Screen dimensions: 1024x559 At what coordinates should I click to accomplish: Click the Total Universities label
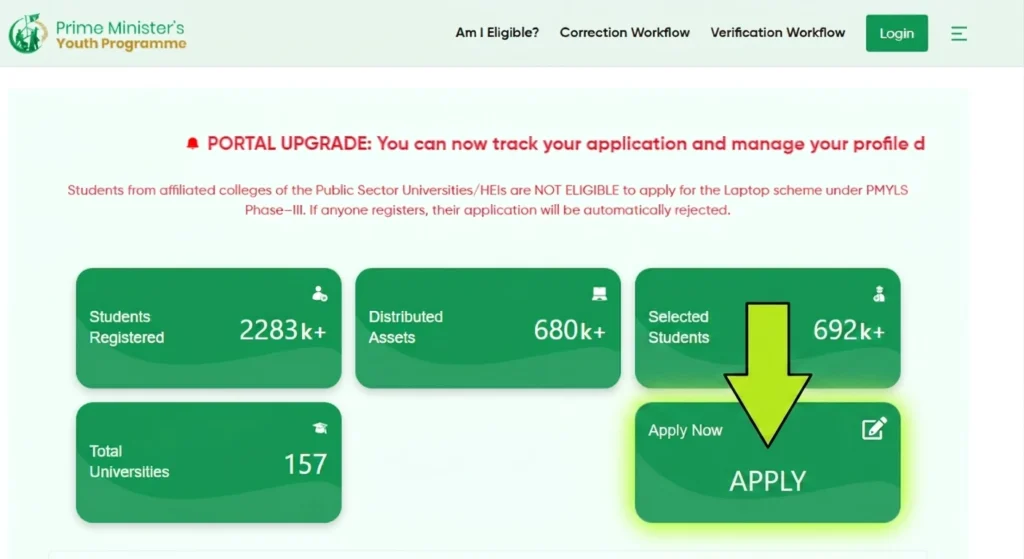coord(129,462)
